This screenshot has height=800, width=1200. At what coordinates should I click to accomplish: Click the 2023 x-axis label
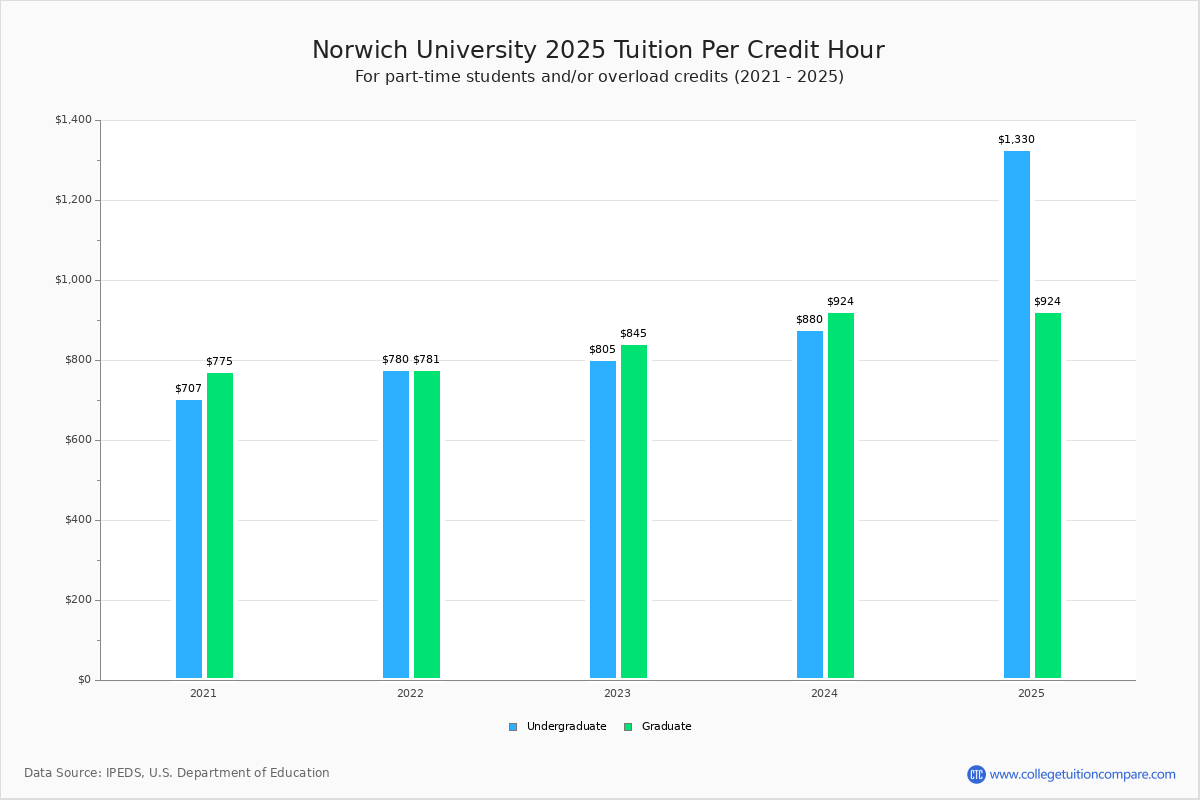click(617, 693)
